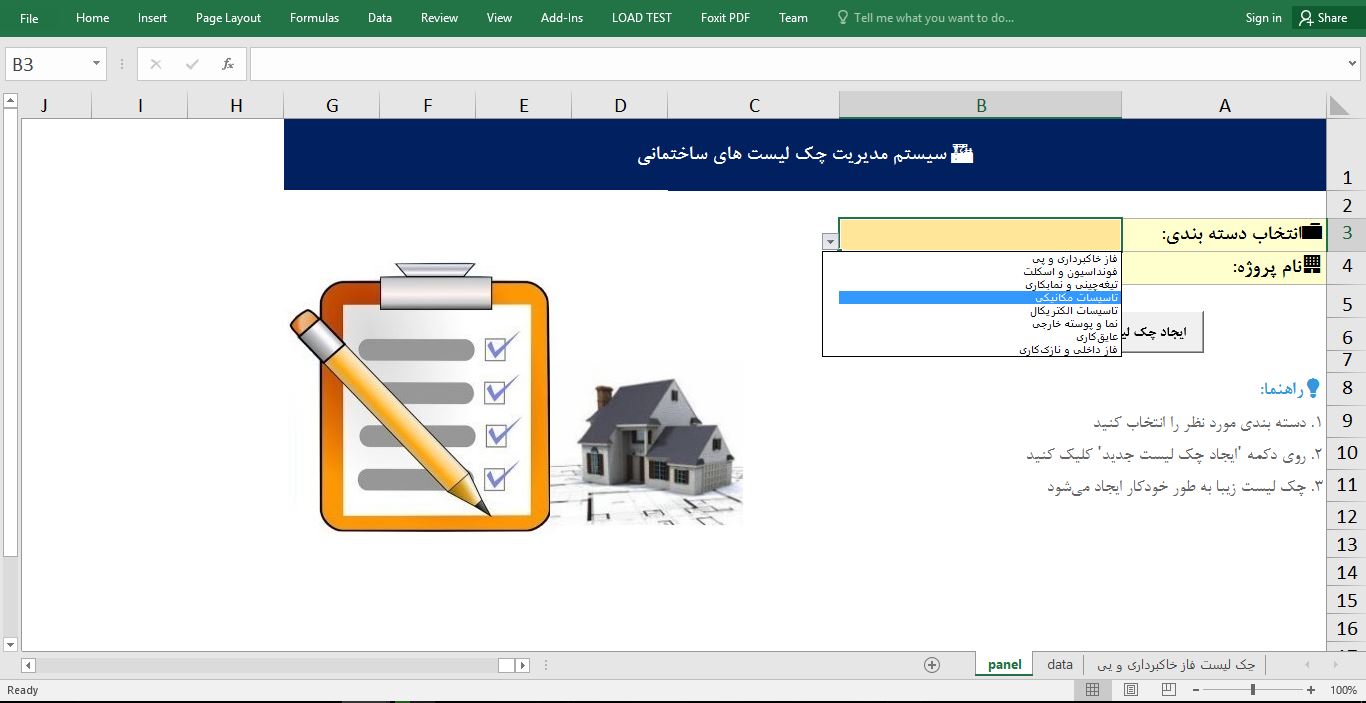Click the category combo box dropdown arrow

point(830,242)
